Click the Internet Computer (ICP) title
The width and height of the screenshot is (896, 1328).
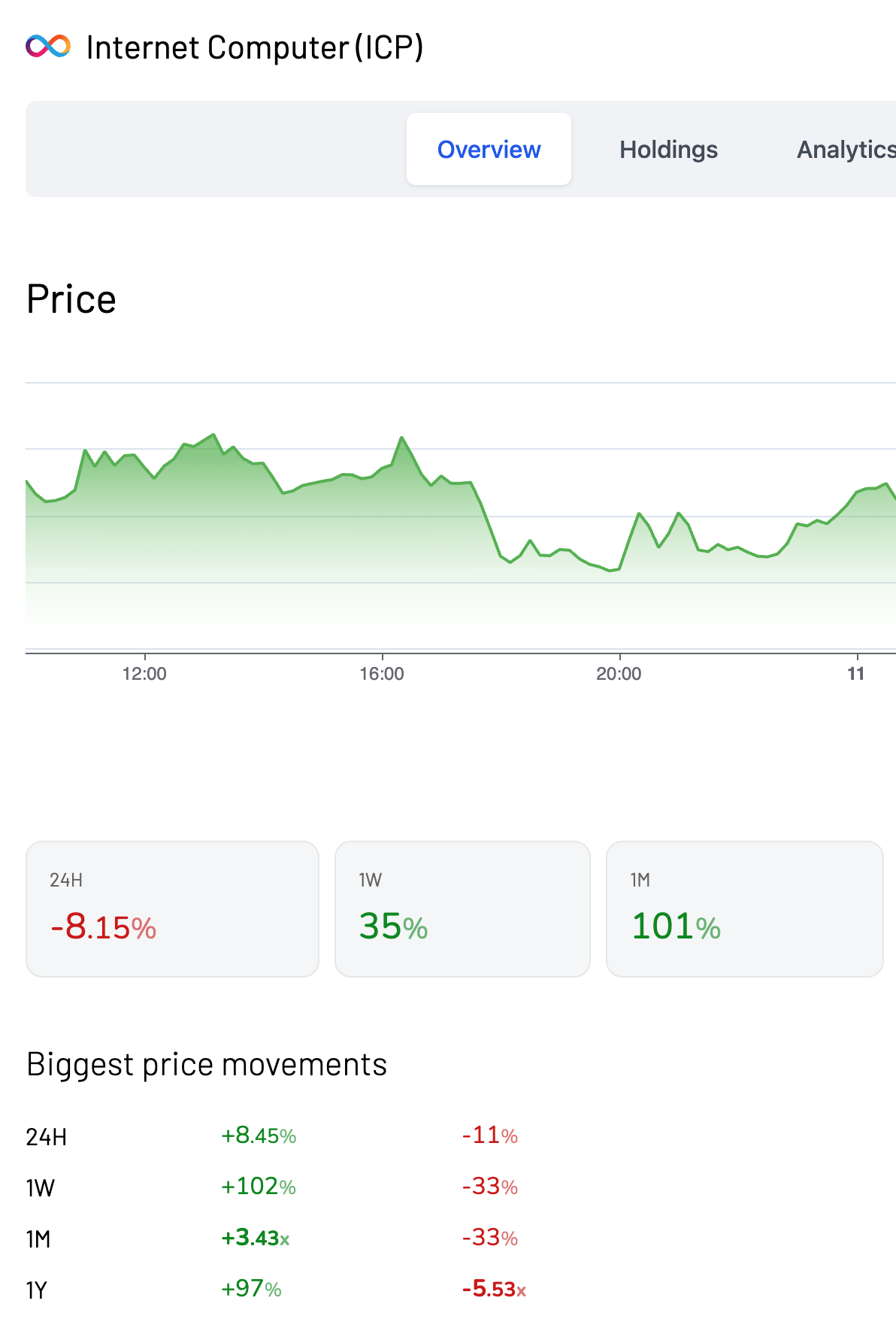(255, 47)
